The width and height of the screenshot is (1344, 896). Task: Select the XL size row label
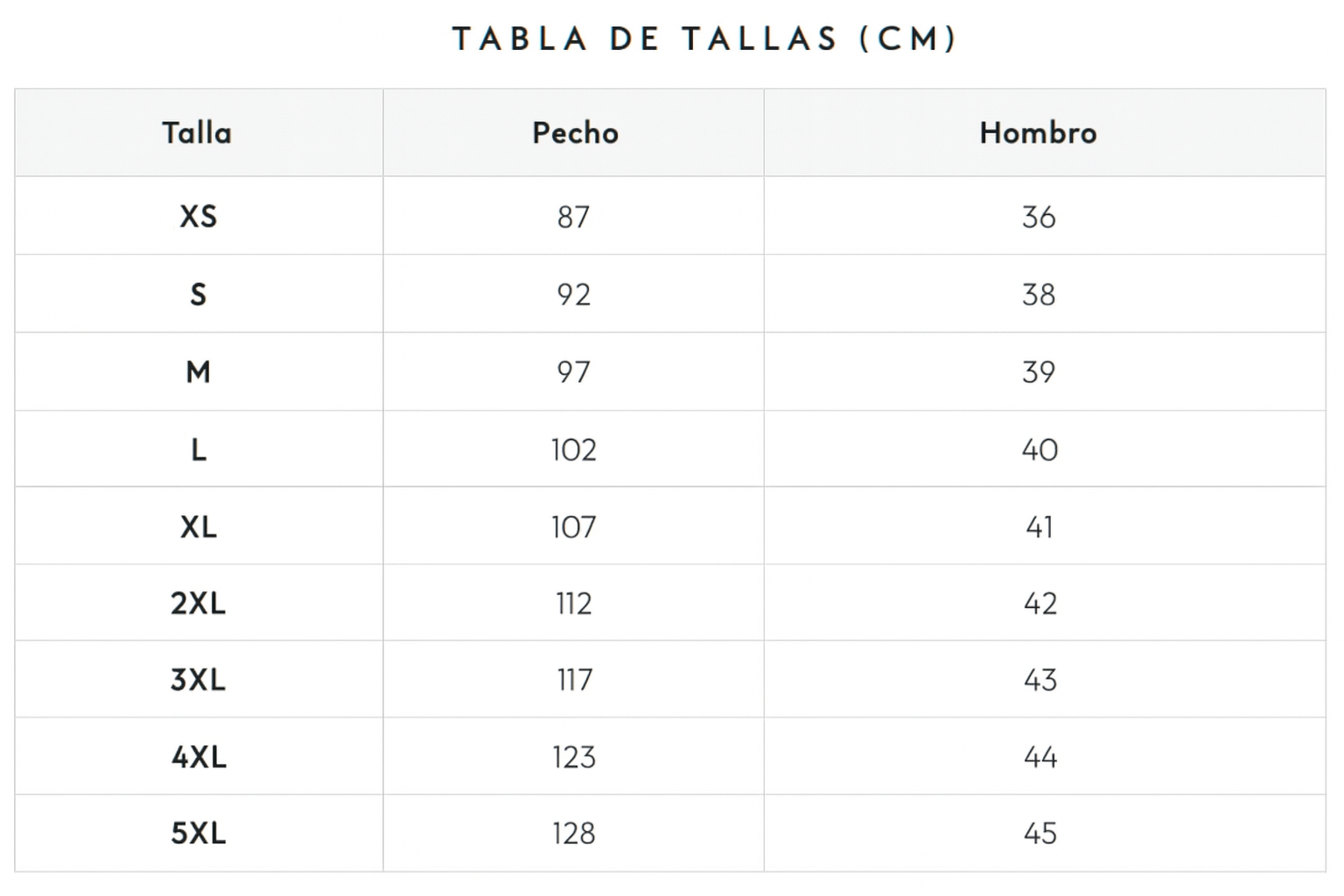click(198, 527)
